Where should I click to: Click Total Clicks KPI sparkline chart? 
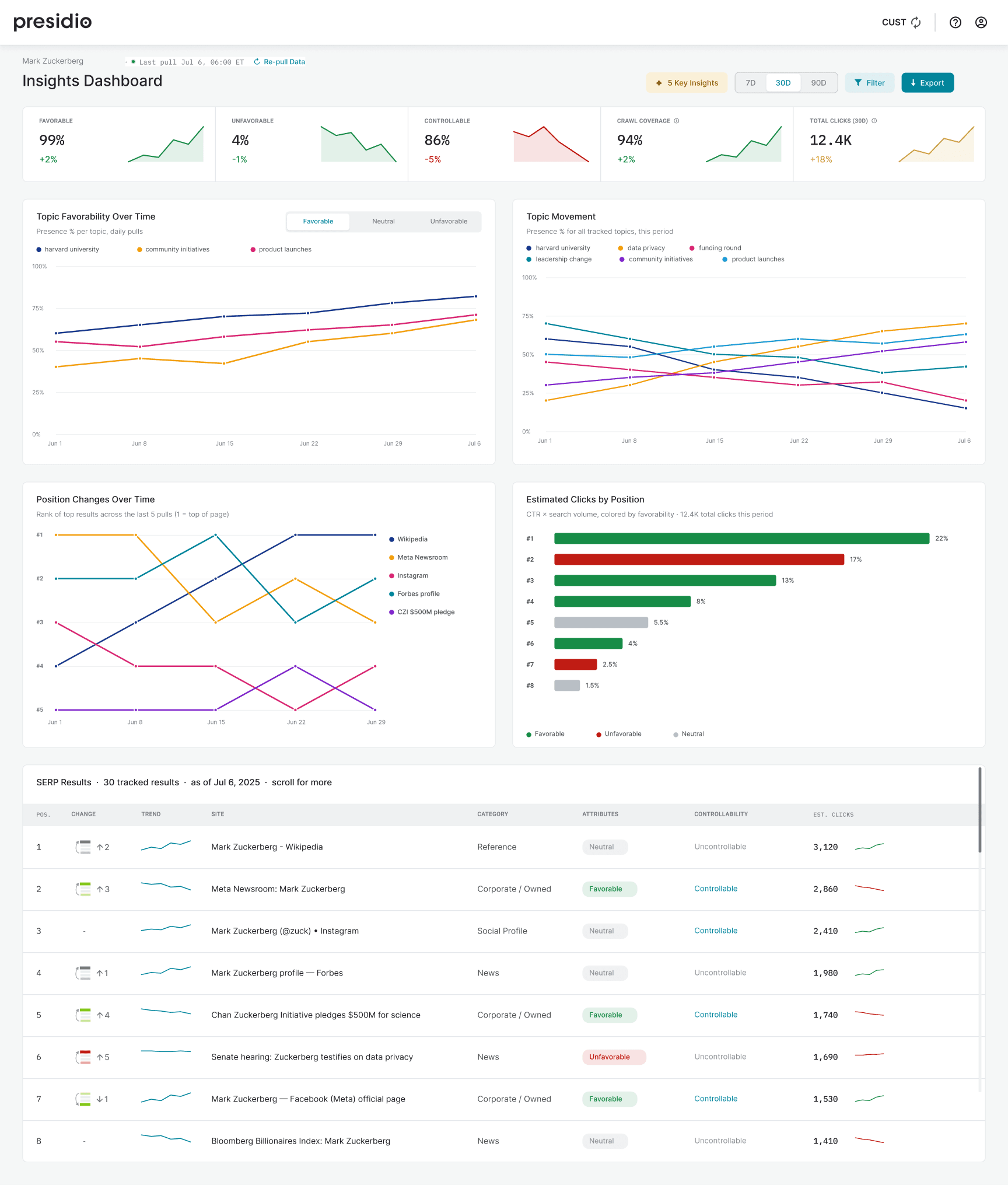(x=936, y=144)
